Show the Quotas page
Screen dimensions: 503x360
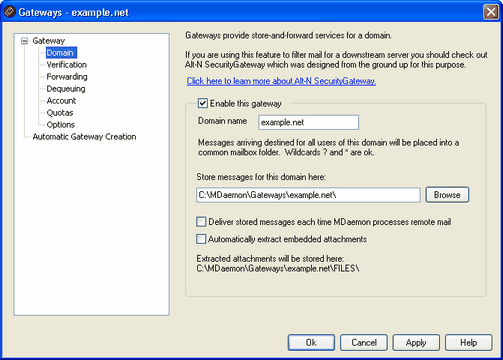point(60,113)
